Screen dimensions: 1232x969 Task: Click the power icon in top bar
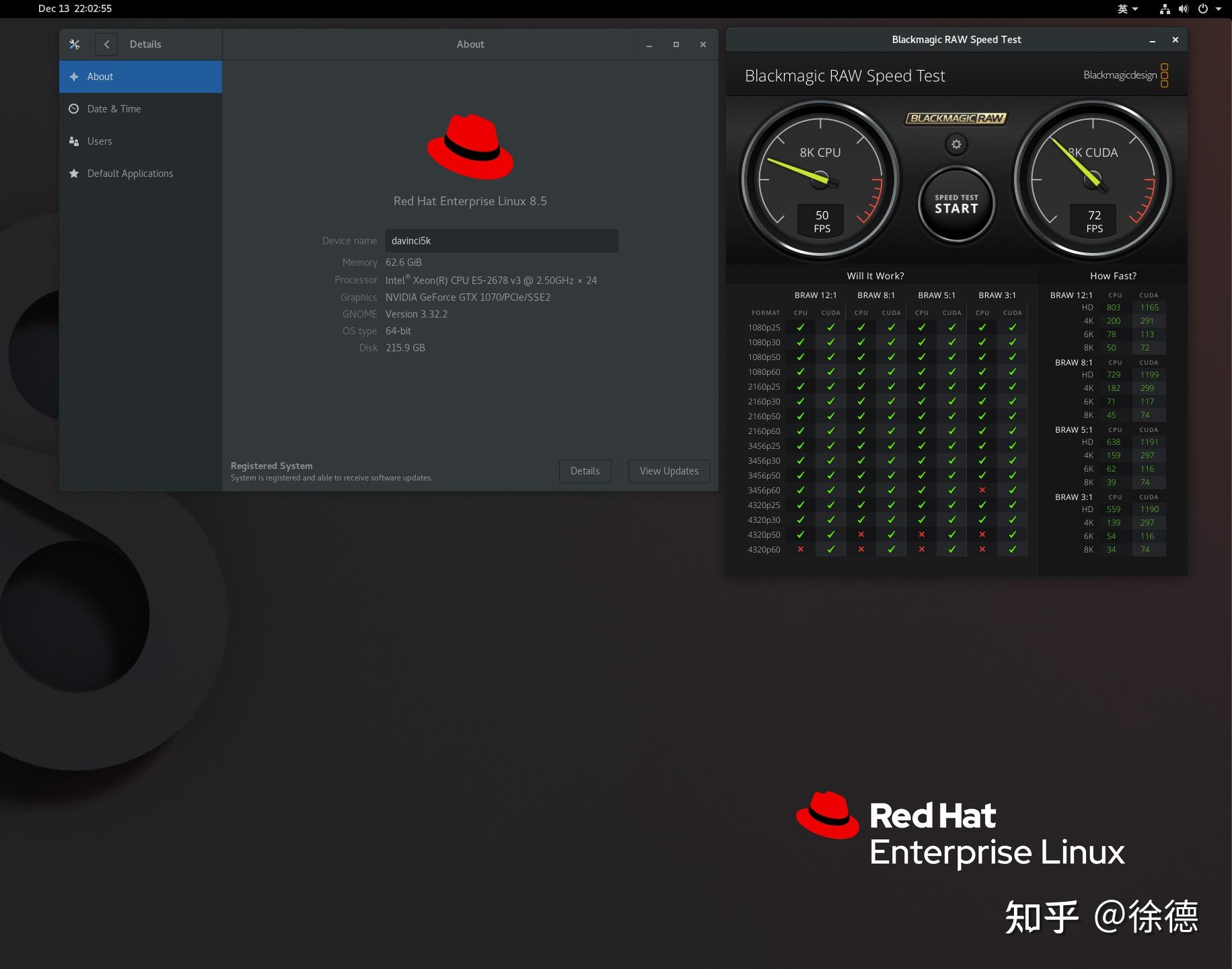tap(1202, 9)
